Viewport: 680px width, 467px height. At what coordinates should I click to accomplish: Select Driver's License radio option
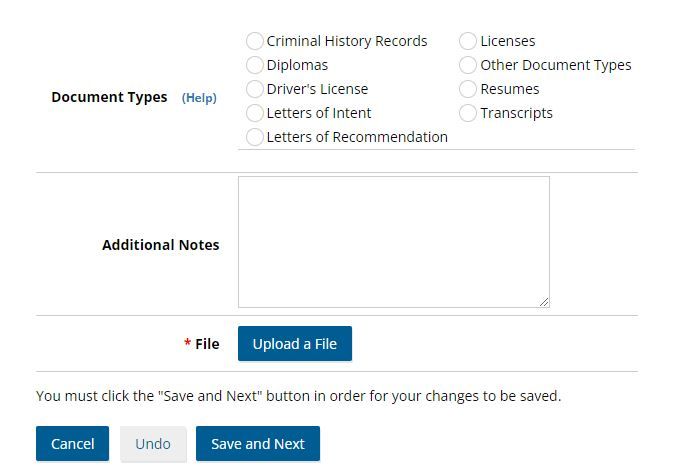coord(255,89)
